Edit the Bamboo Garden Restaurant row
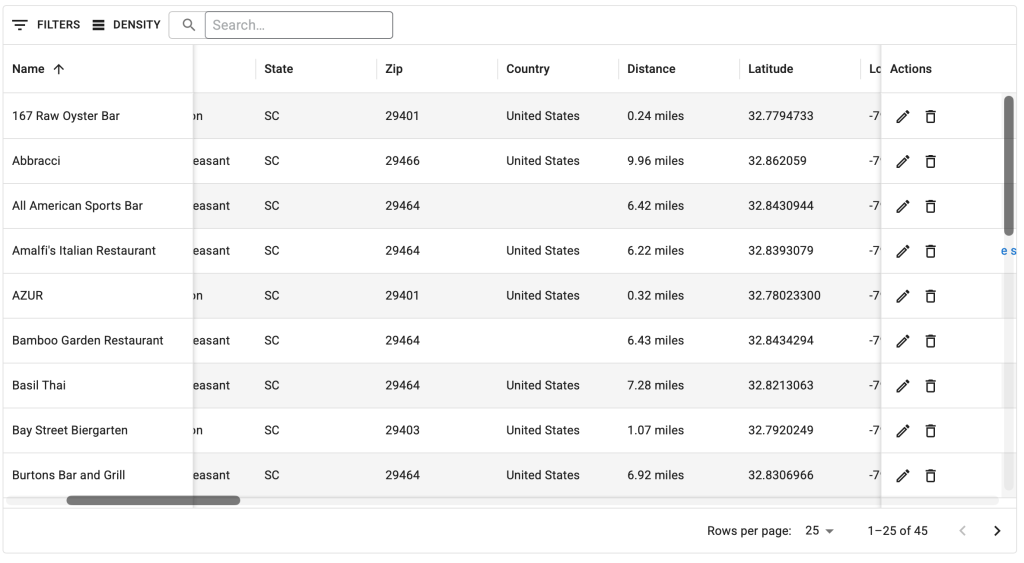This screenshot has height=563, width=1024. [x=903, y=341]
